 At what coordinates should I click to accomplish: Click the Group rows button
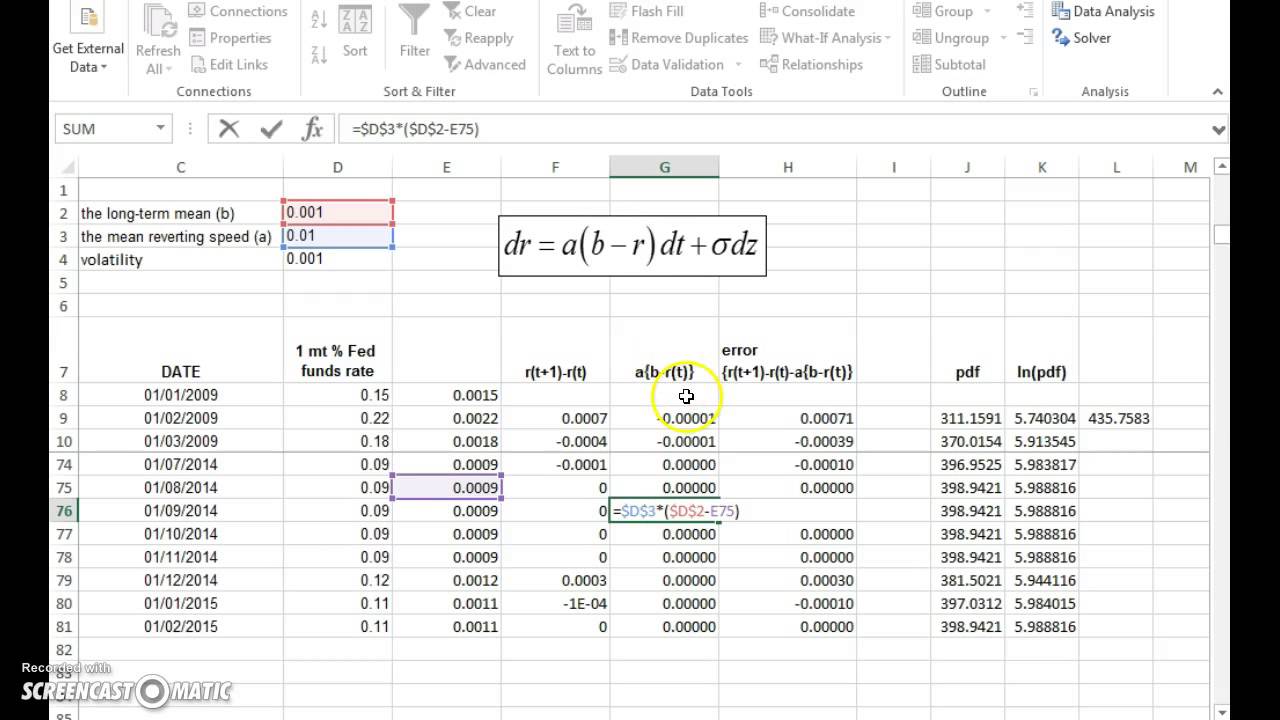pyautogui.click(x=942, y=11)
